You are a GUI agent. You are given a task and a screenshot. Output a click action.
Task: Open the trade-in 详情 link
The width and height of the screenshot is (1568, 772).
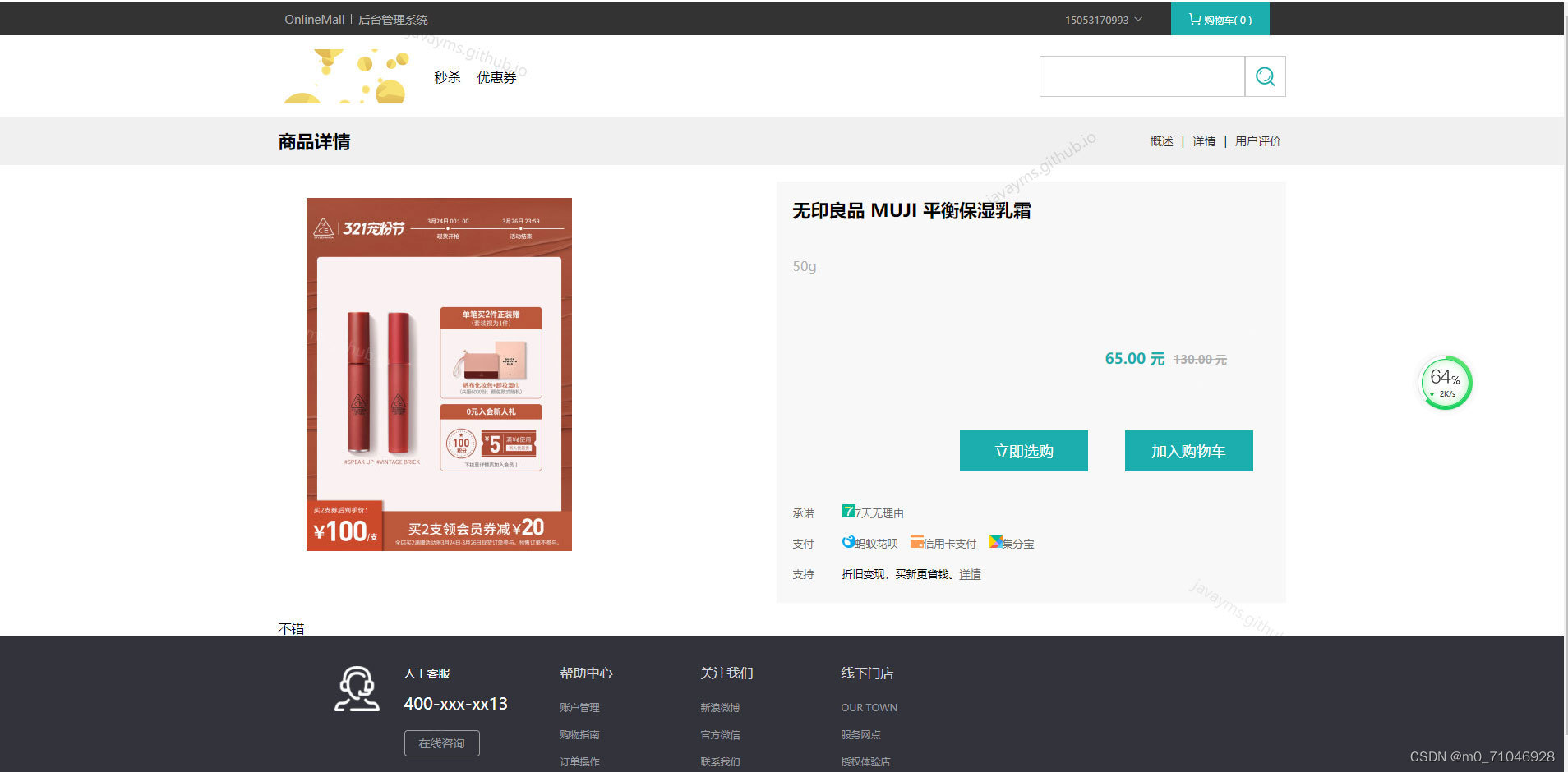pyautogui.click(x=970, y=574)
